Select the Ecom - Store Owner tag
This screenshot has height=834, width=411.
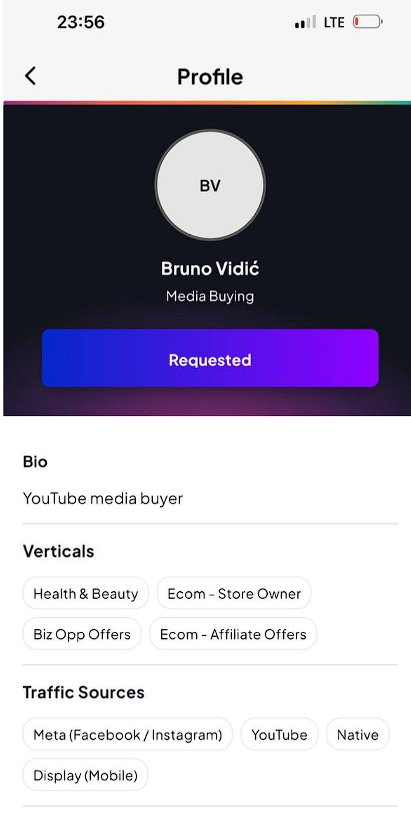[234, 593]
